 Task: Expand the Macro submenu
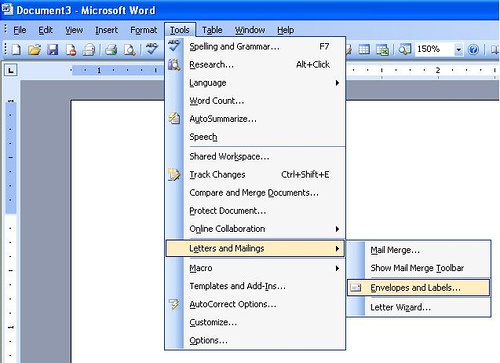tap(255, 268)
